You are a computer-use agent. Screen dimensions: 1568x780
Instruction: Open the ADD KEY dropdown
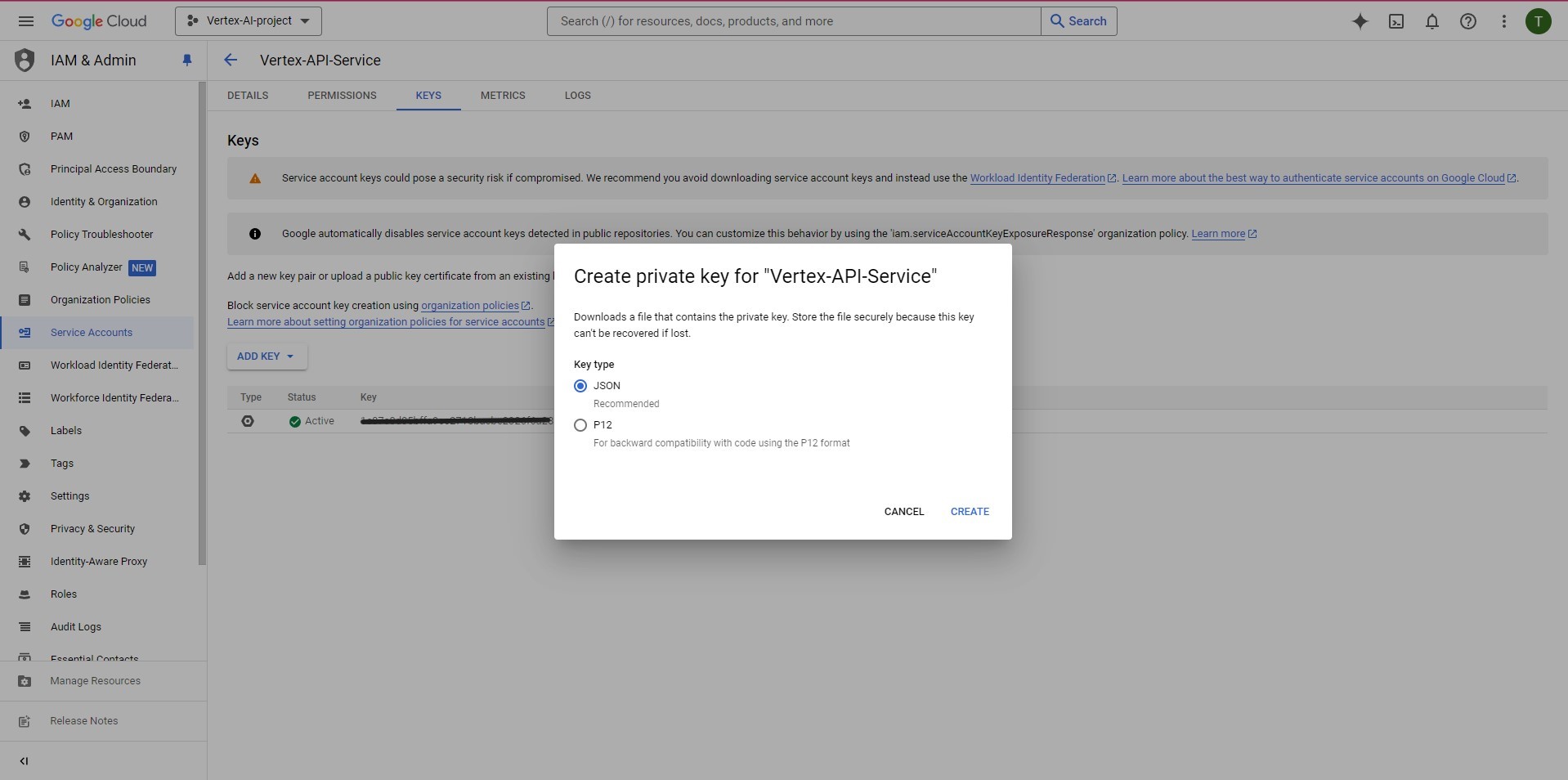coord(267,356)
